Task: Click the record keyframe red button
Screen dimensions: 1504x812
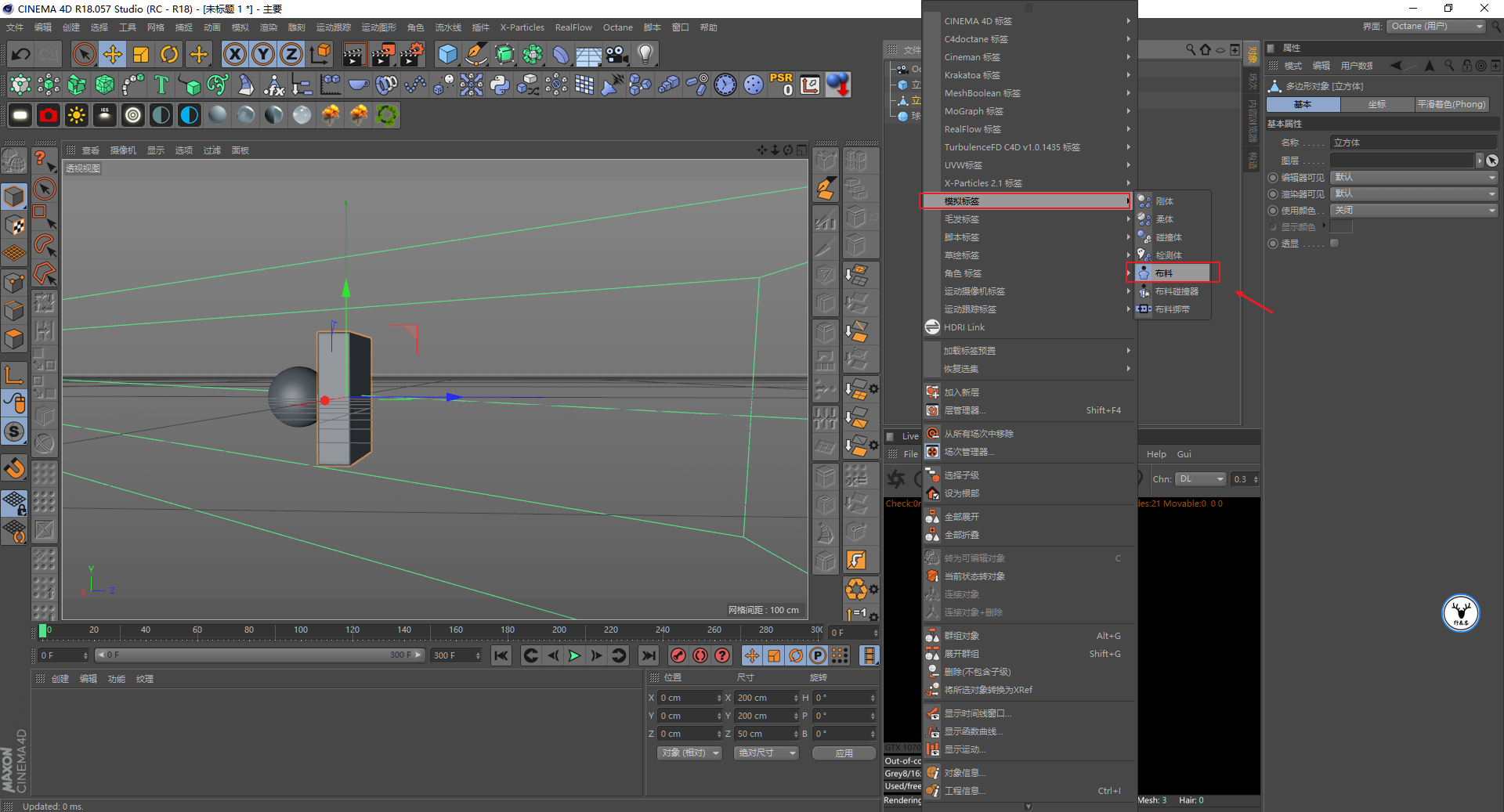Action: (x=678, y=655)
